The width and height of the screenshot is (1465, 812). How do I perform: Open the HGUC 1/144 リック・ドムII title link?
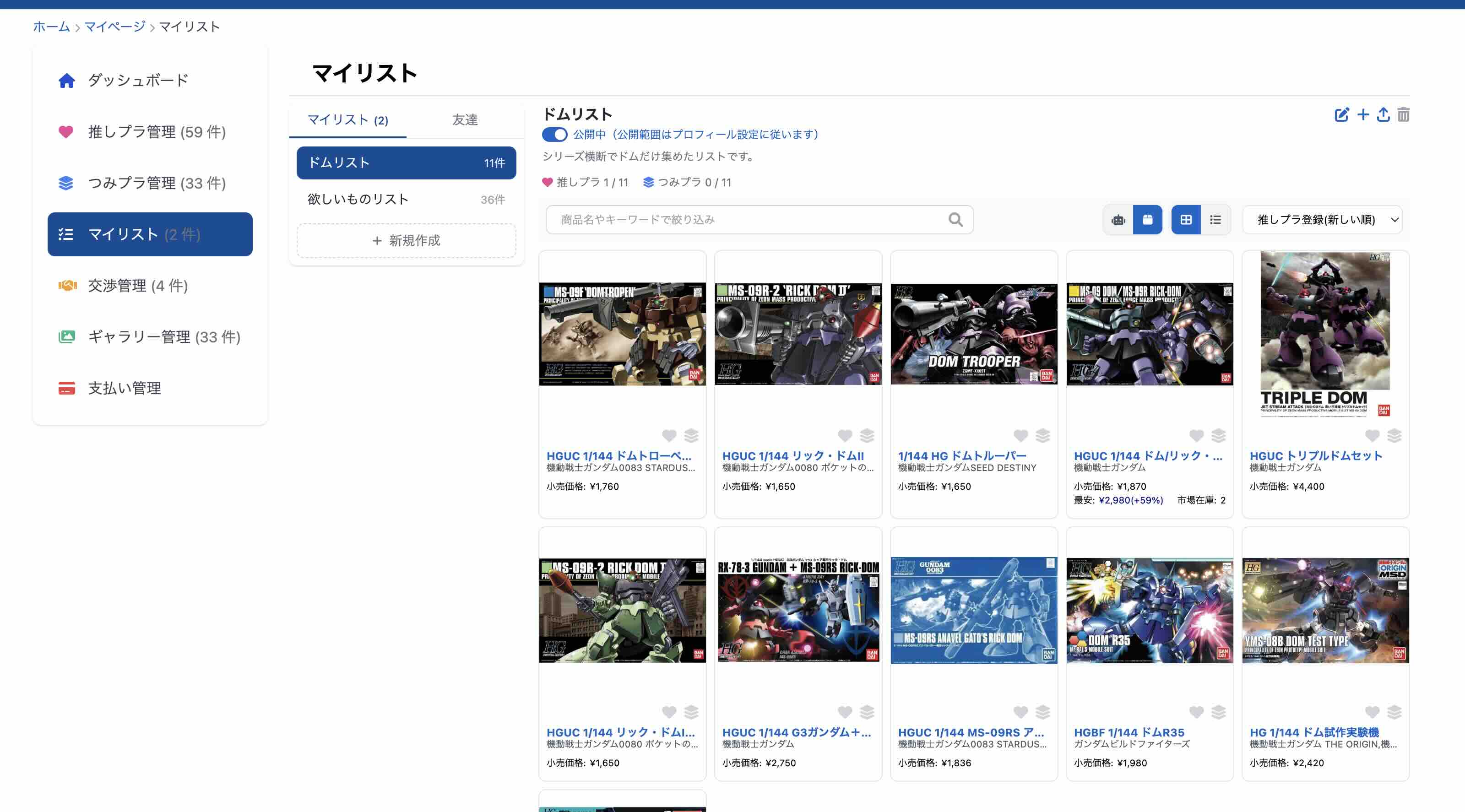[793, 455]
